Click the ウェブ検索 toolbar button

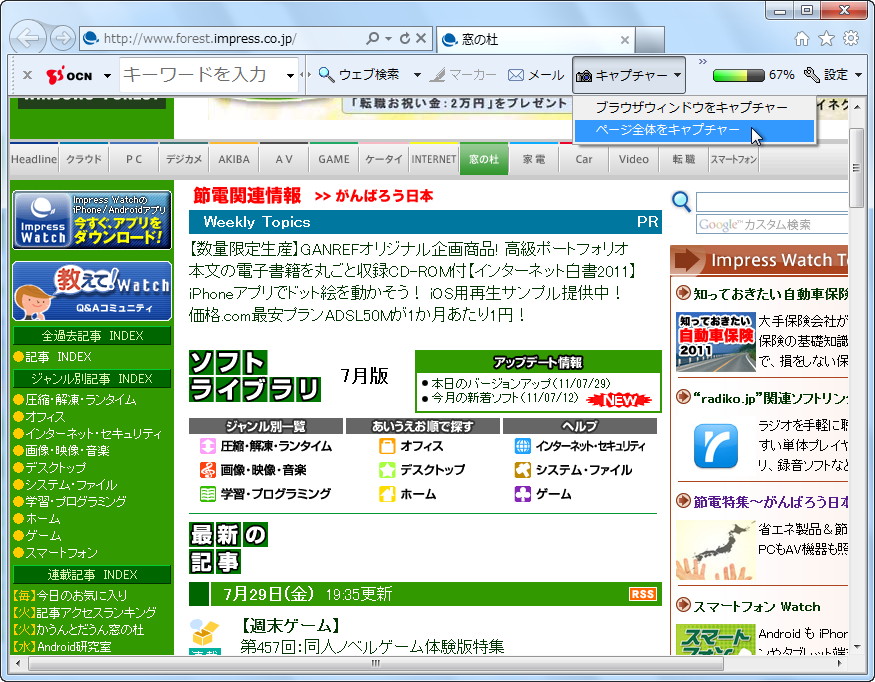359,74
